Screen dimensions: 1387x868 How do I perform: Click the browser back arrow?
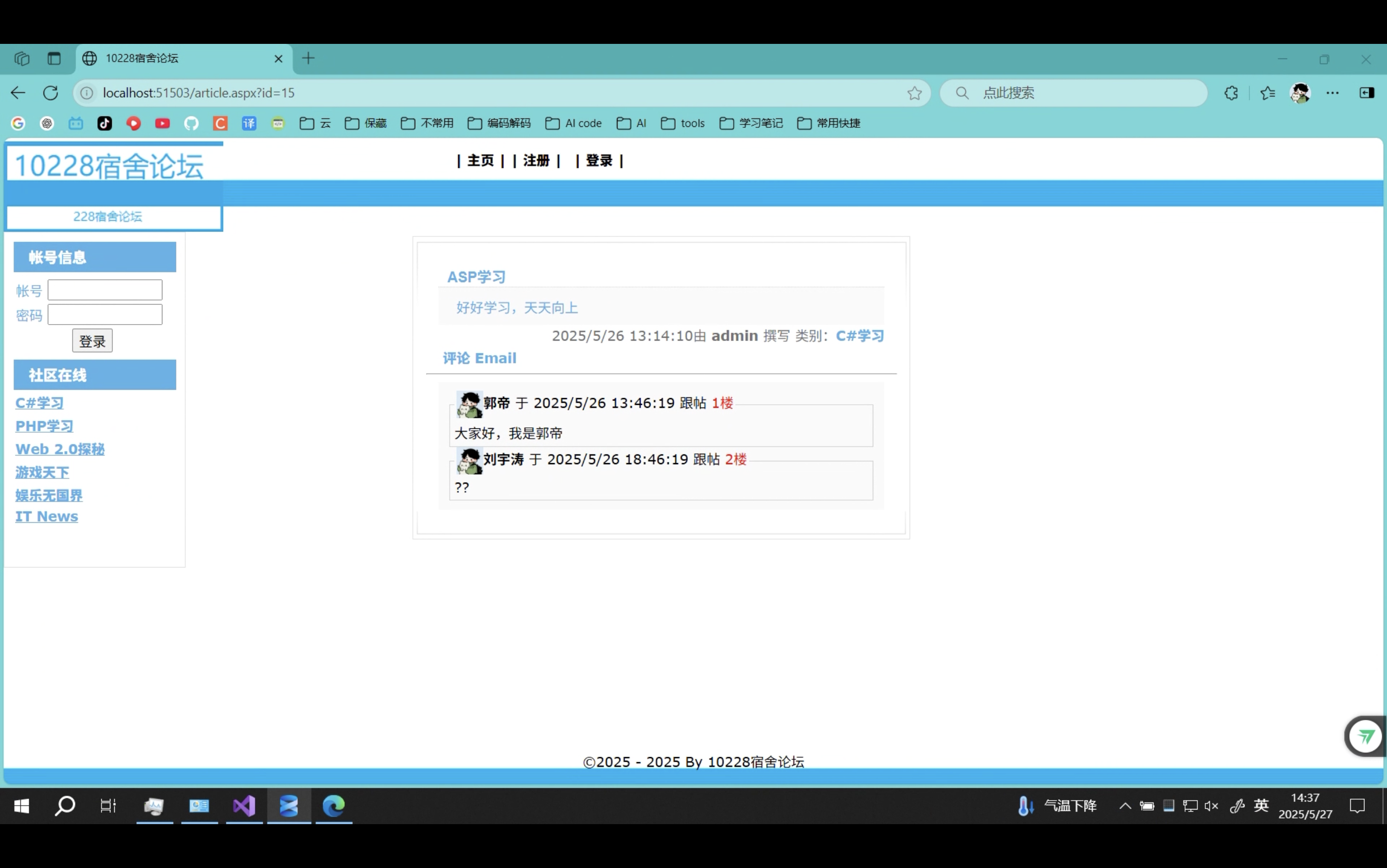(x=18, y=93)
